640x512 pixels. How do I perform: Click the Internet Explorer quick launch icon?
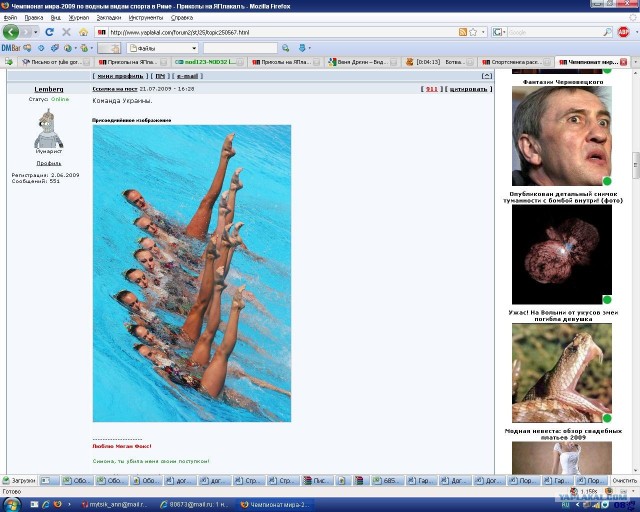click(x=46, y=505)
